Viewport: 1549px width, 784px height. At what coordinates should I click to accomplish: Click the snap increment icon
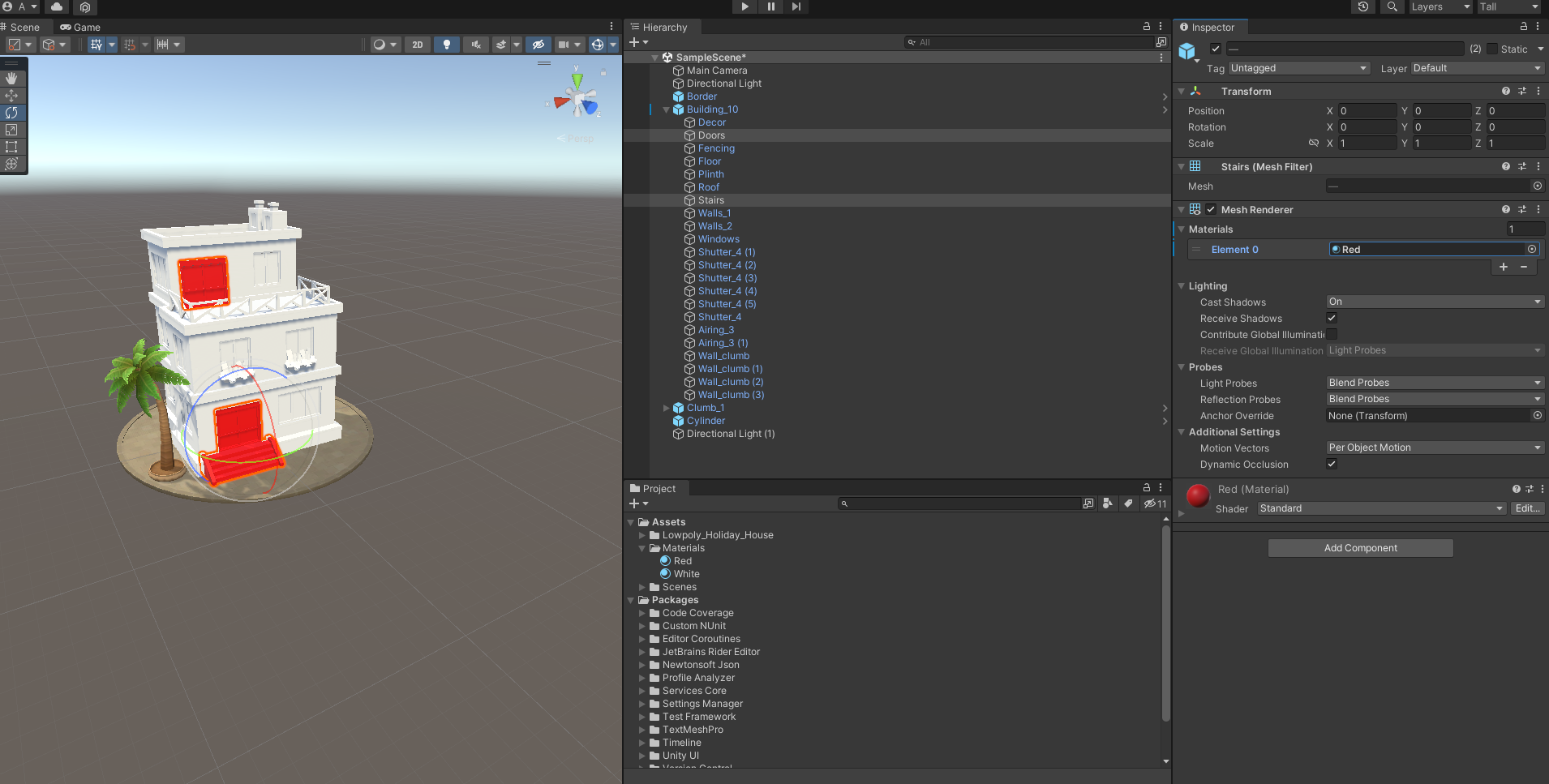(x=162, y=45)
